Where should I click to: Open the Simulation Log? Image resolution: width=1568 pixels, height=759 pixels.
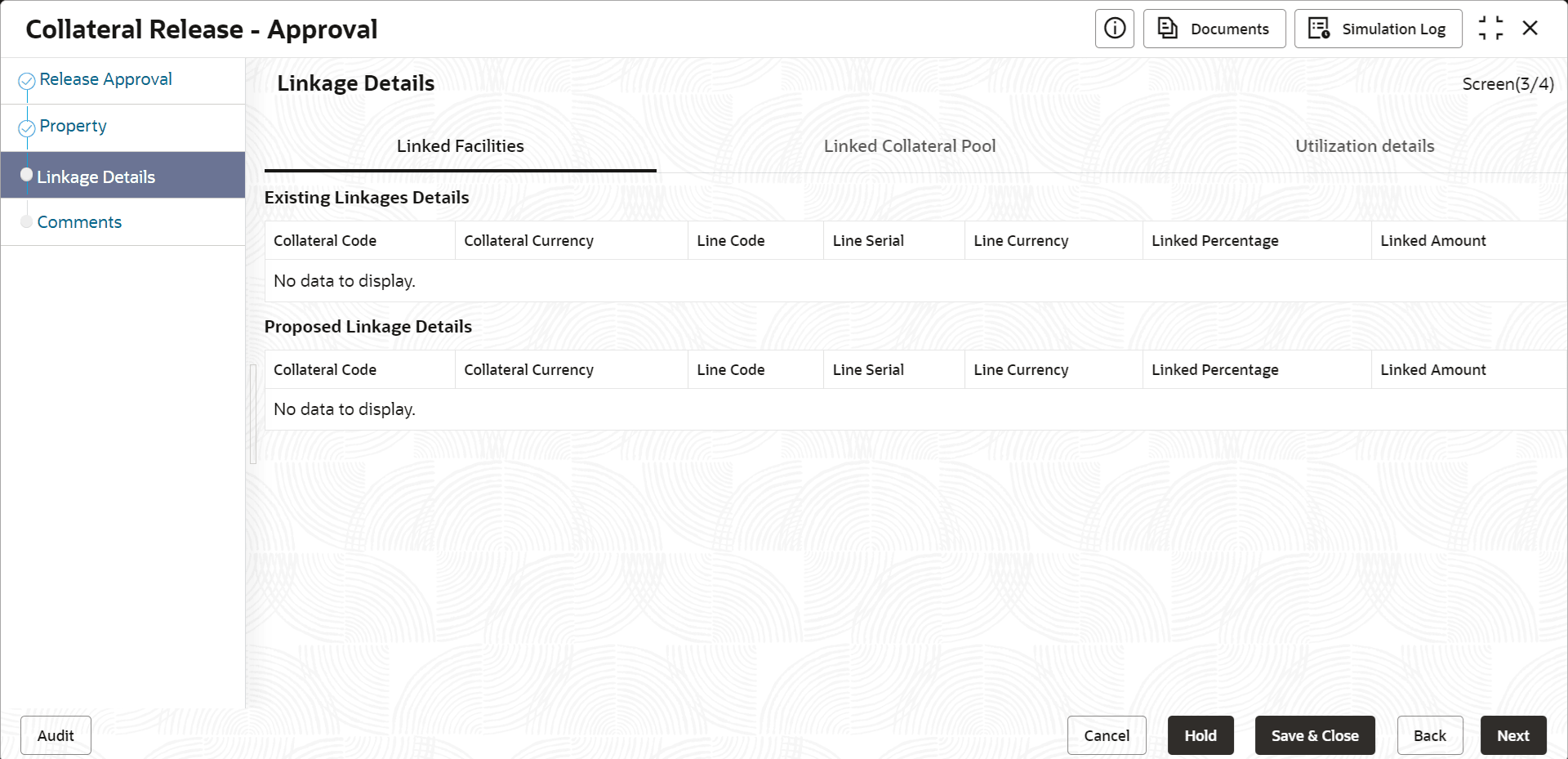[x=1378, y=29]
